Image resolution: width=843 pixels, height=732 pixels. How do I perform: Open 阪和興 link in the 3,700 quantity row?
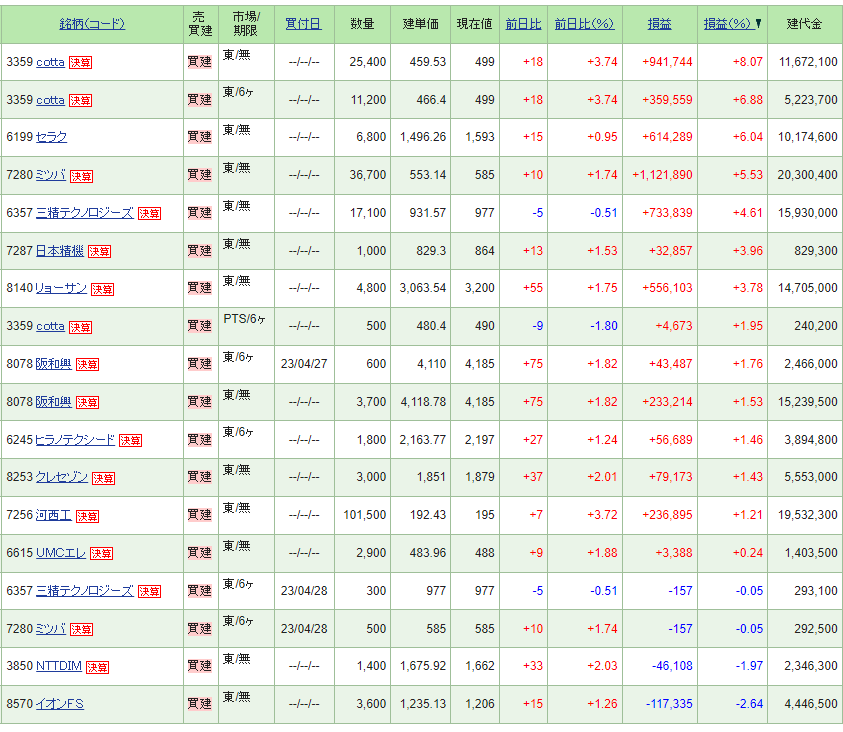point(54,402)
